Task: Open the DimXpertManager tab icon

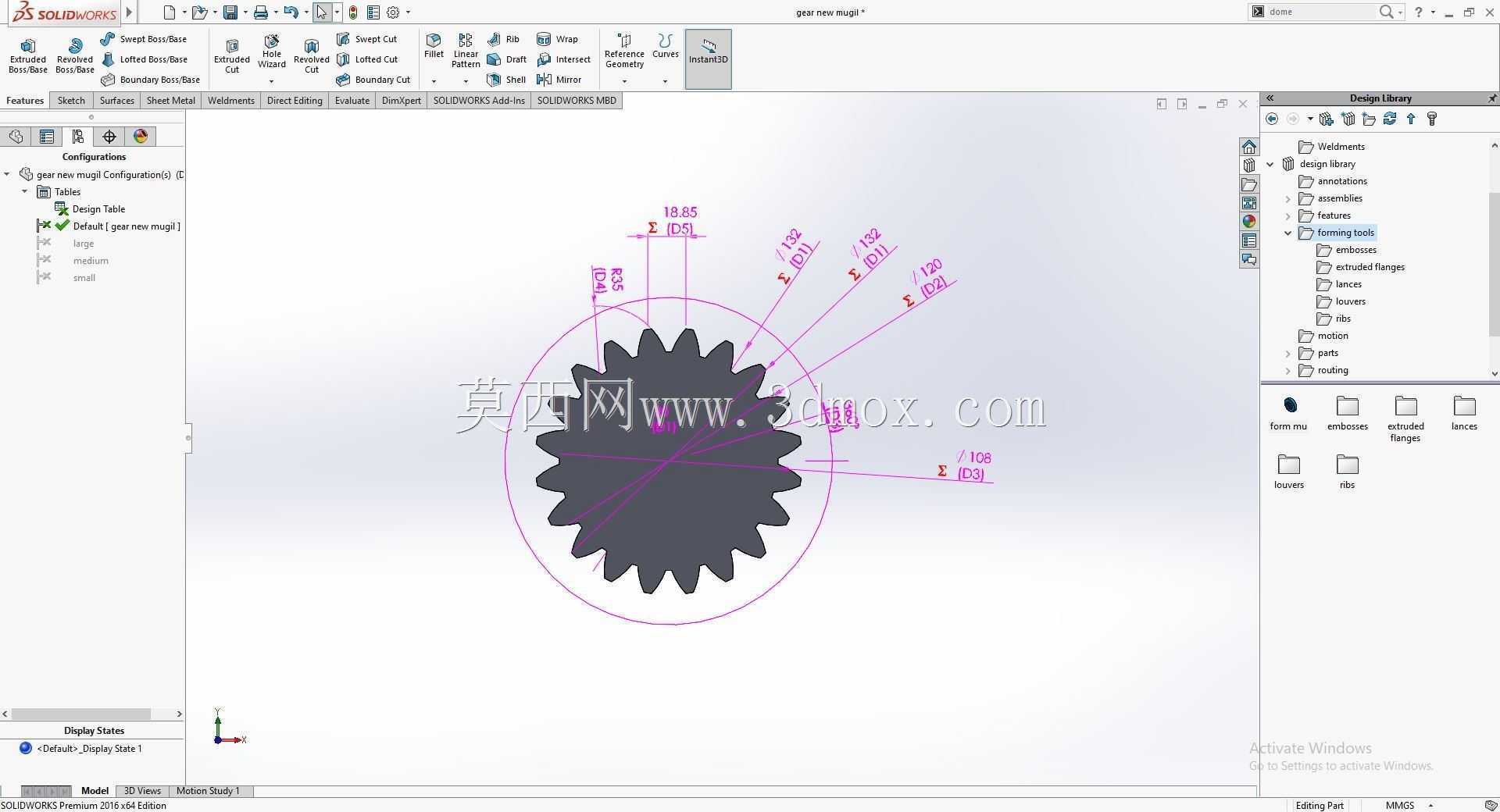Action: (x=109, y=137)
